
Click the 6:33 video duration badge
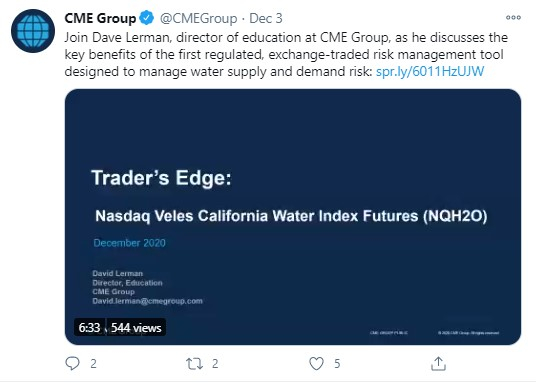[89, 328]
